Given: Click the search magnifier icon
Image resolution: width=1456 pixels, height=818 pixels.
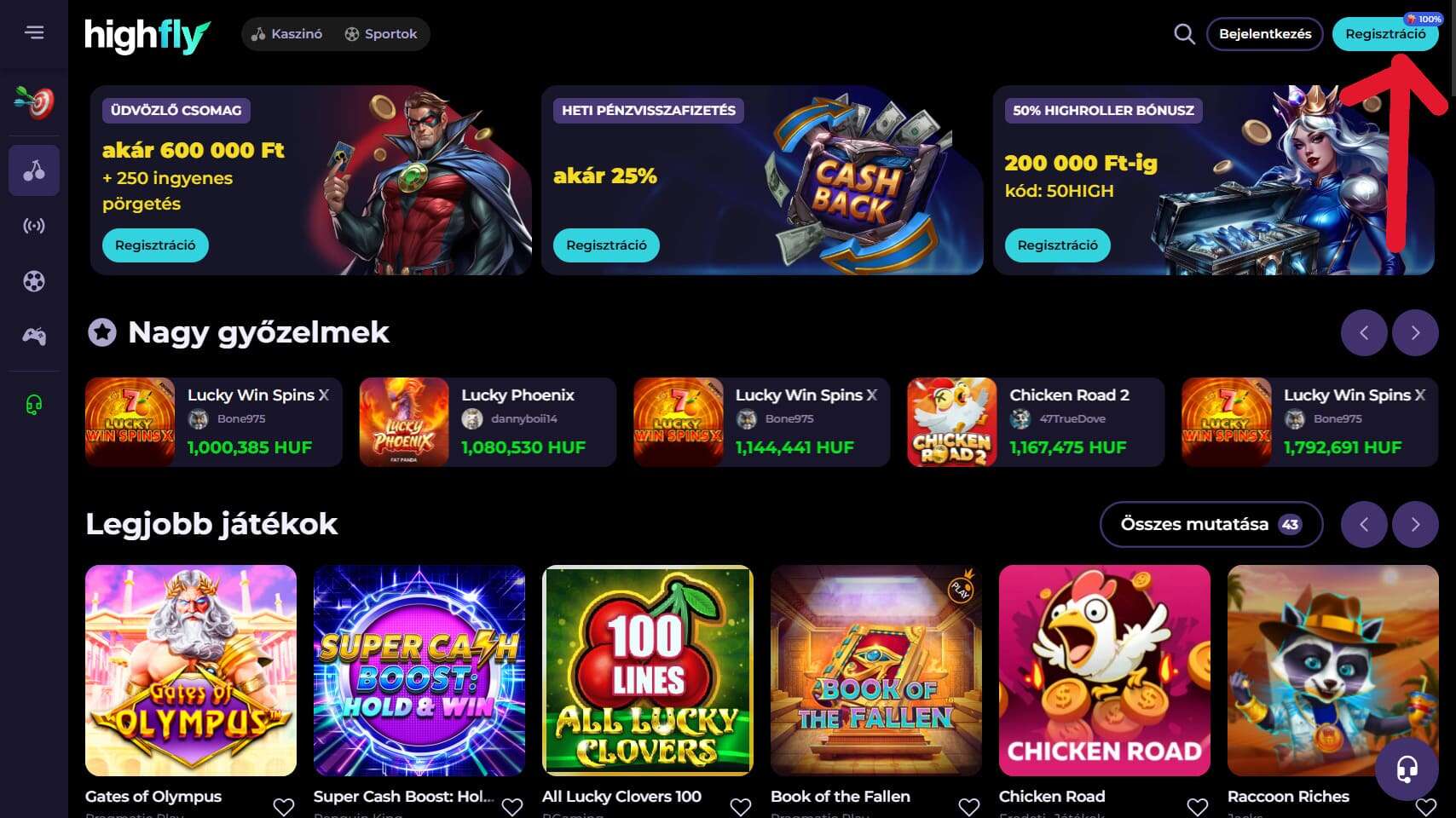Looking at the screenshot, I should click(x=1184, y=34).
